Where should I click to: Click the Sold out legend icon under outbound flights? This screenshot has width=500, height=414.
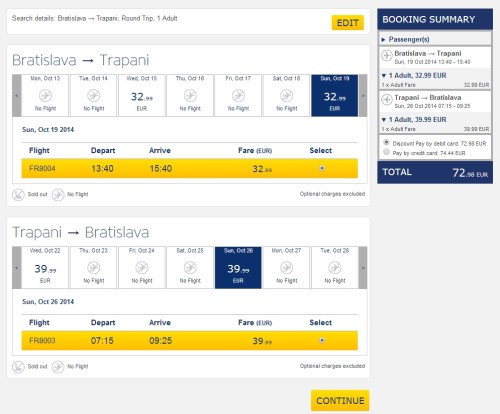pos(18,195)
